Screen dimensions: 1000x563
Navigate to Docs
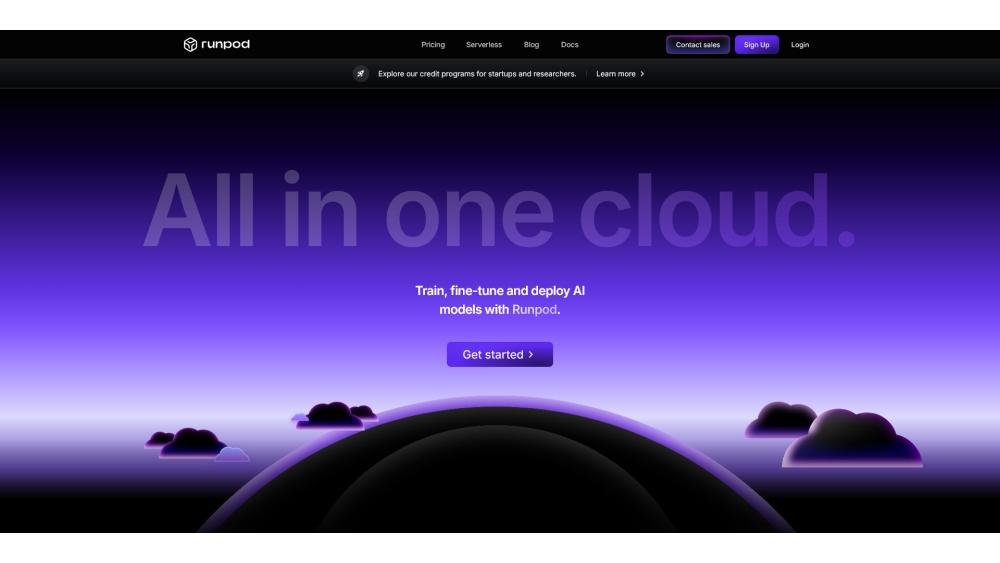point(569,45)
